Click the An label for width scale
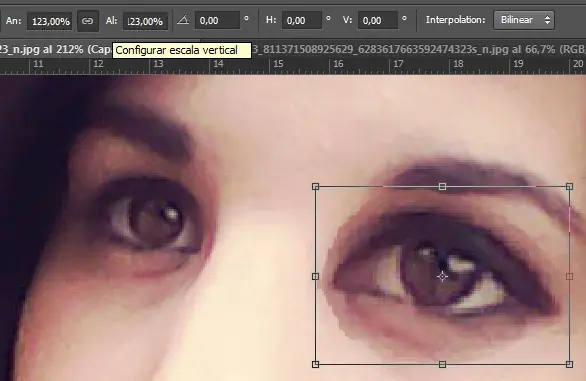Viewport: 586px width, 381px height. point(13,21)
